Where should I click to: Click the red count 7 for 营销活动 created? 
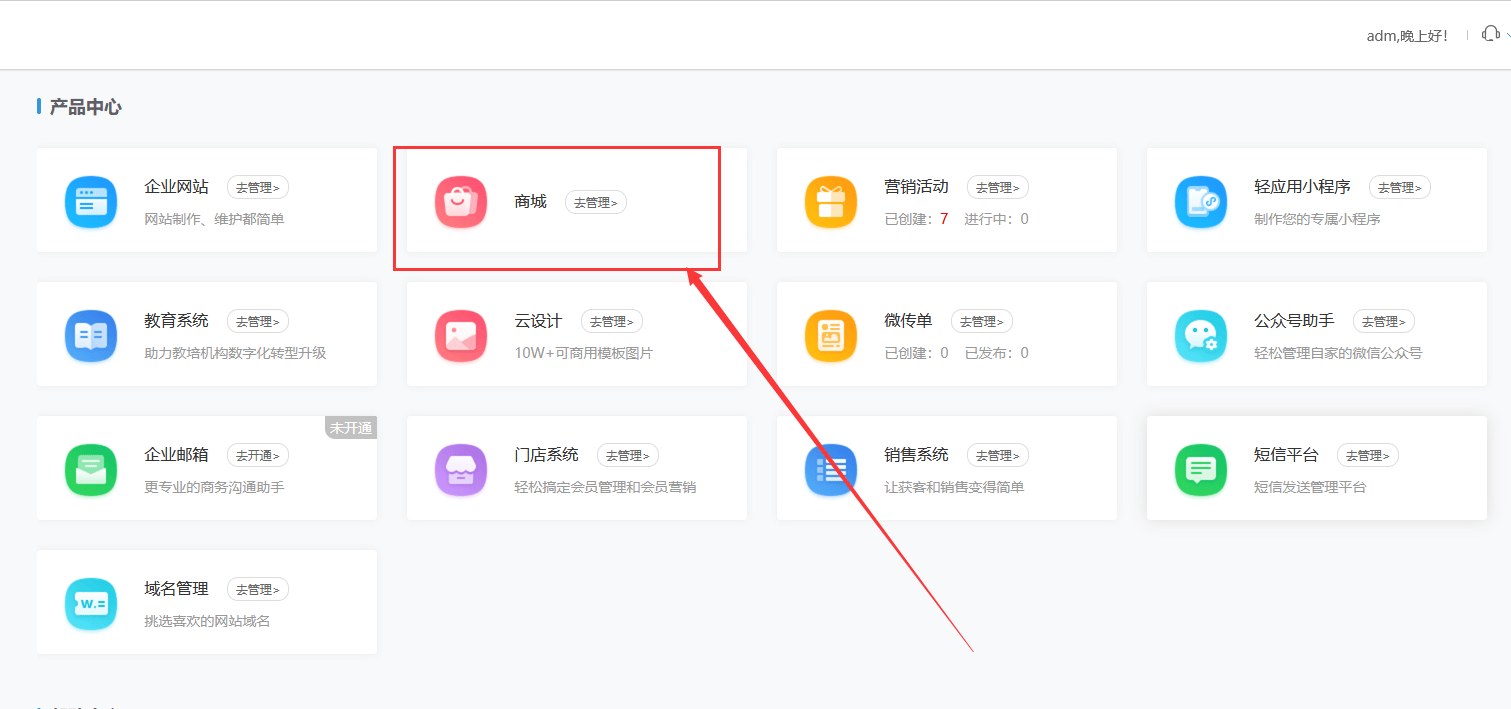coord(943,218)
